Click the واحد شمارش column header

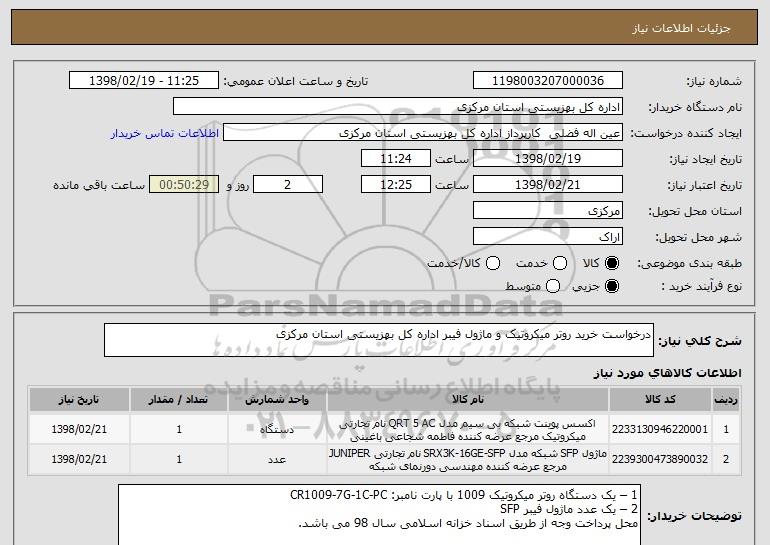click(277, 400)
